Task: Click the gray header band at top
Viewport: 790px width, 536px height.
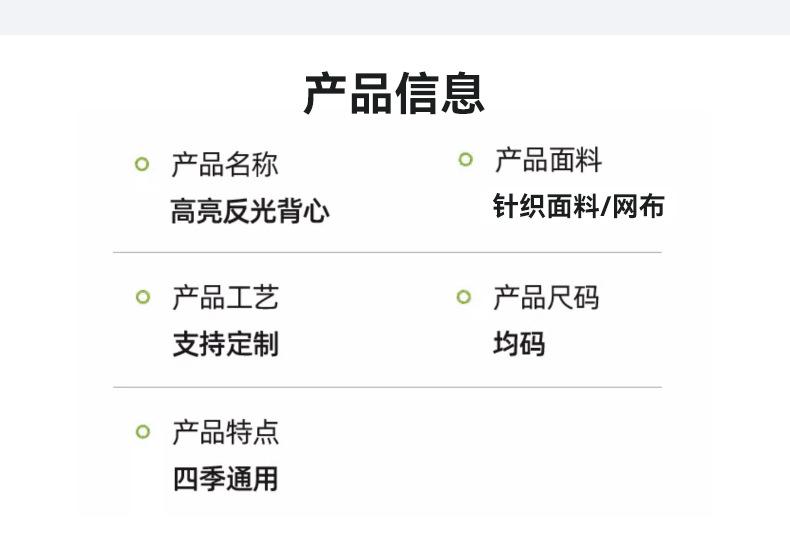Action: coord(395,17)
